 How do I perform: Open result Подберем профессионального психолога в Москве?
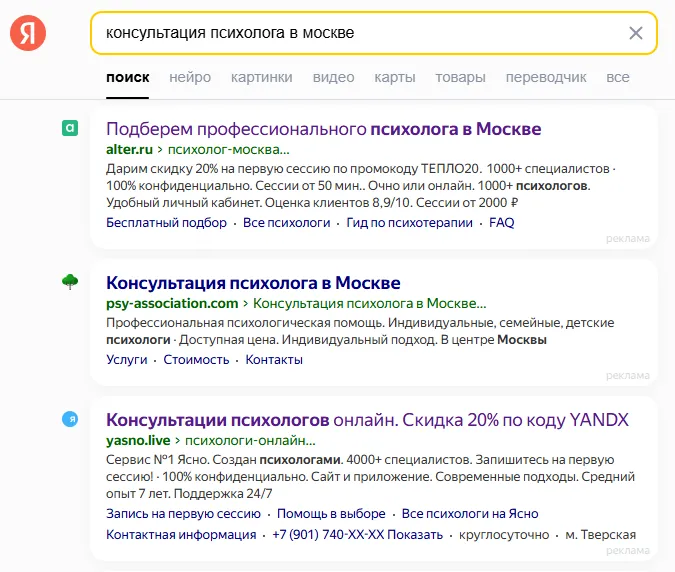coord(324,129)
